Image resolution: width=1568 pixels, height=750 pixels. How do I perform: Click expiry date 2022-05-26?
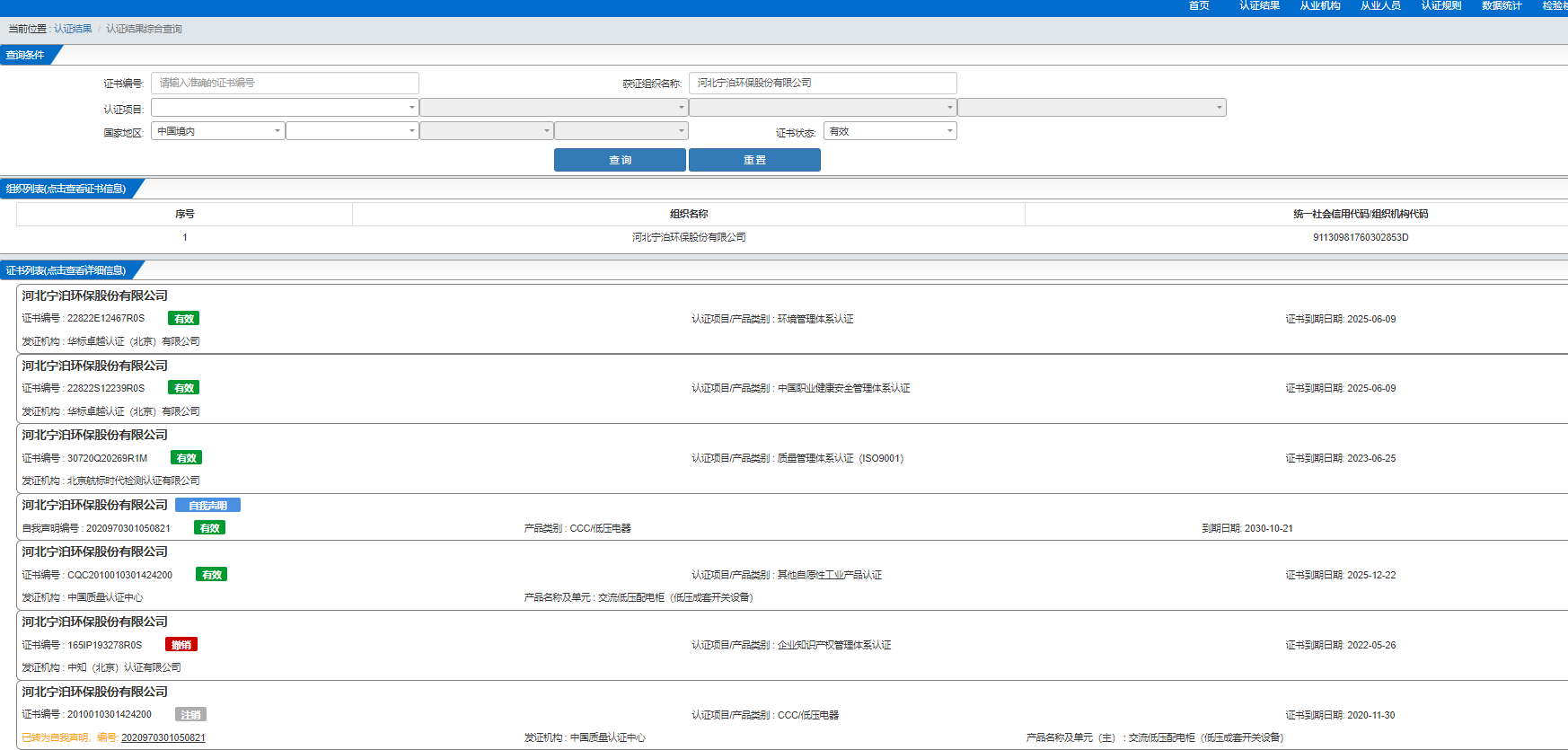[x=1371, y=645]
